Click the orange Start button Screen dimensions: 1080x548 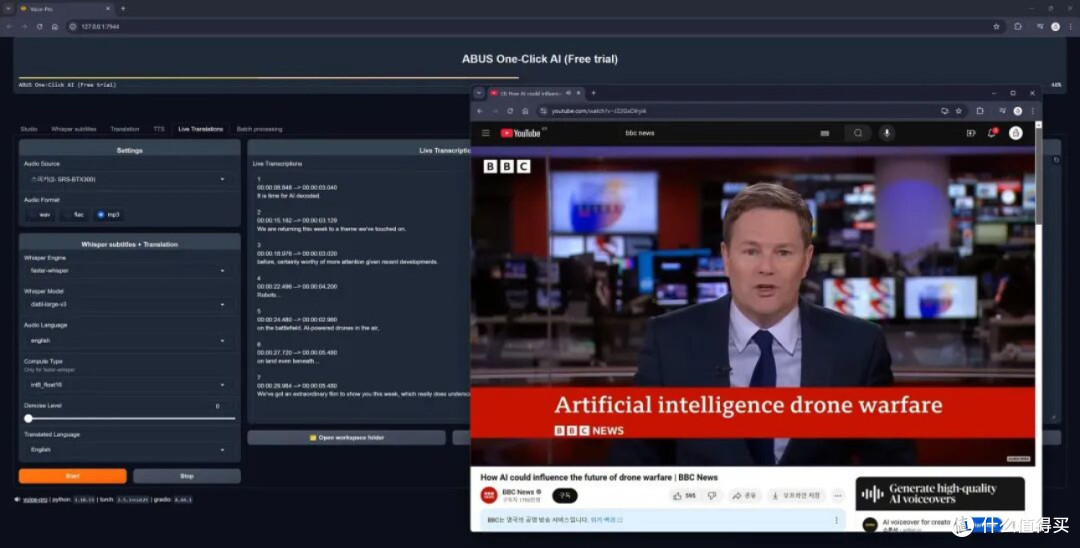tap(72, 476)
